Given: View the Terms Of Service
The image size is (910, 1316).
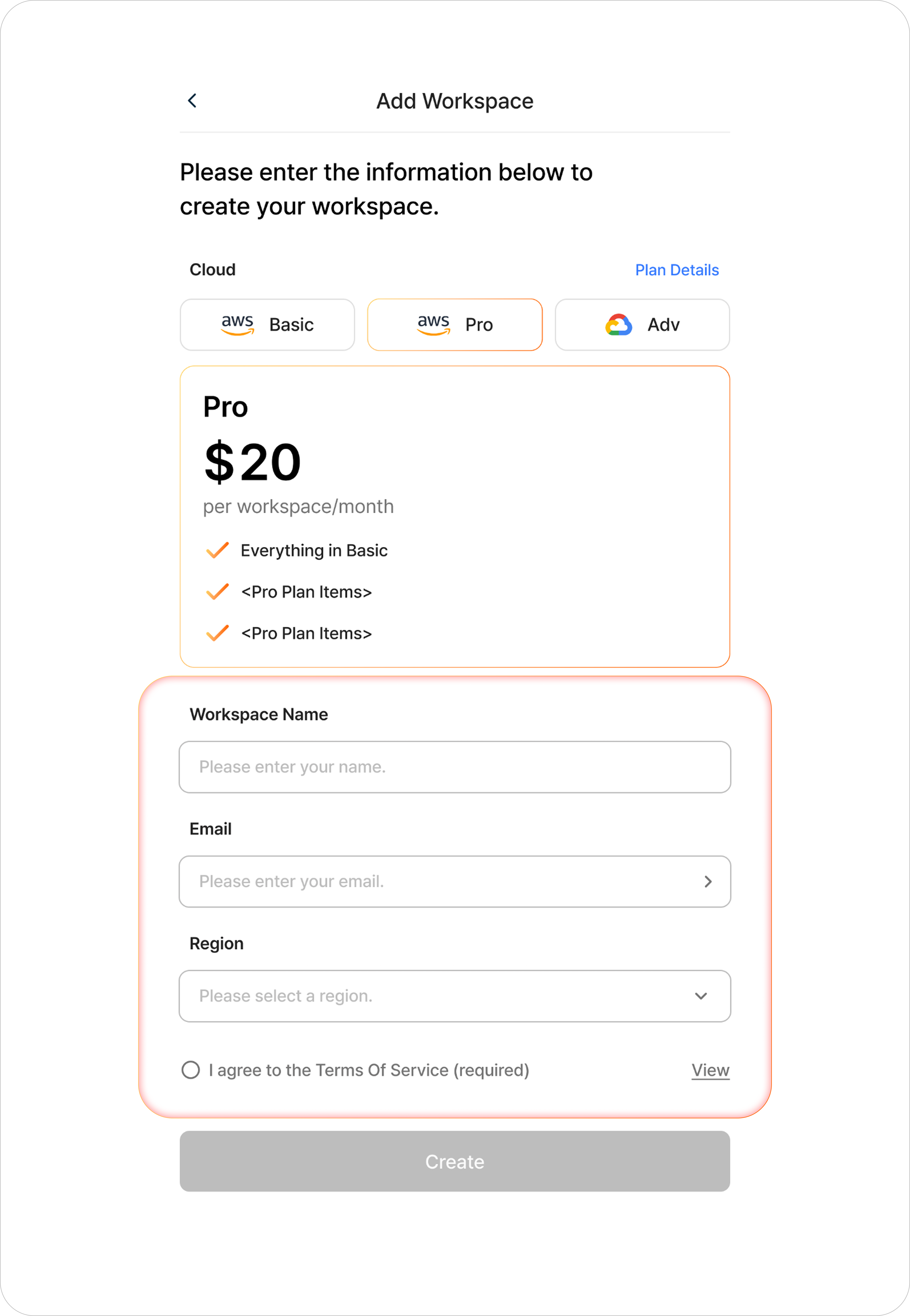Looking at the screenshot, I should [x=710, y=1070].
